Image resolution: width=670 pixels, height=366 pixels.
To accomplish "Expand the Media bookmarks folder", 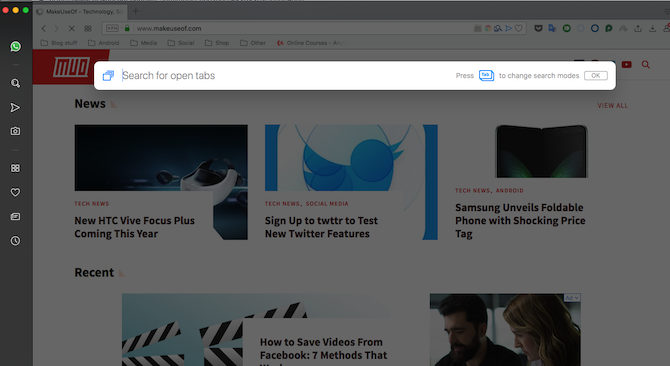I will coord(144,43).
